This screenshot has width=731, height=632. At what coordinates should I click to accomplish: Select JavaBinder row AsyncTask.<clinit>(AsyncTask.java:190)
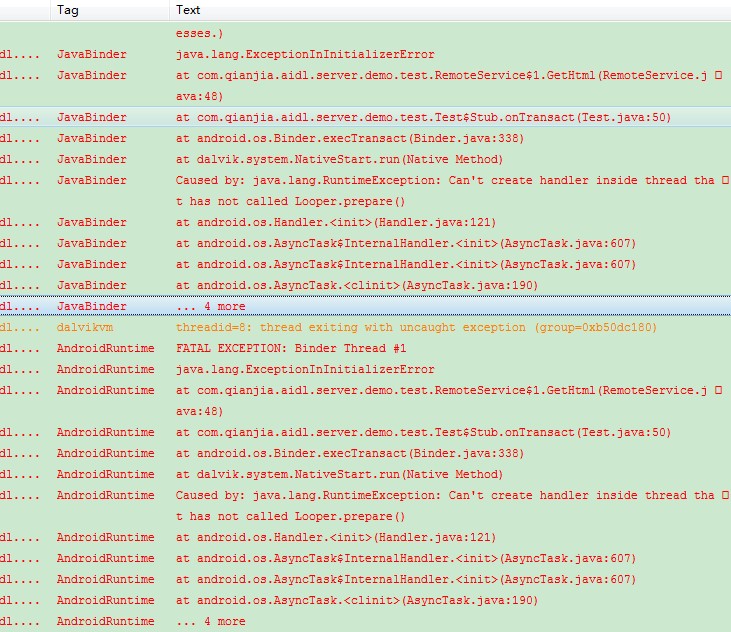(366, 285)
